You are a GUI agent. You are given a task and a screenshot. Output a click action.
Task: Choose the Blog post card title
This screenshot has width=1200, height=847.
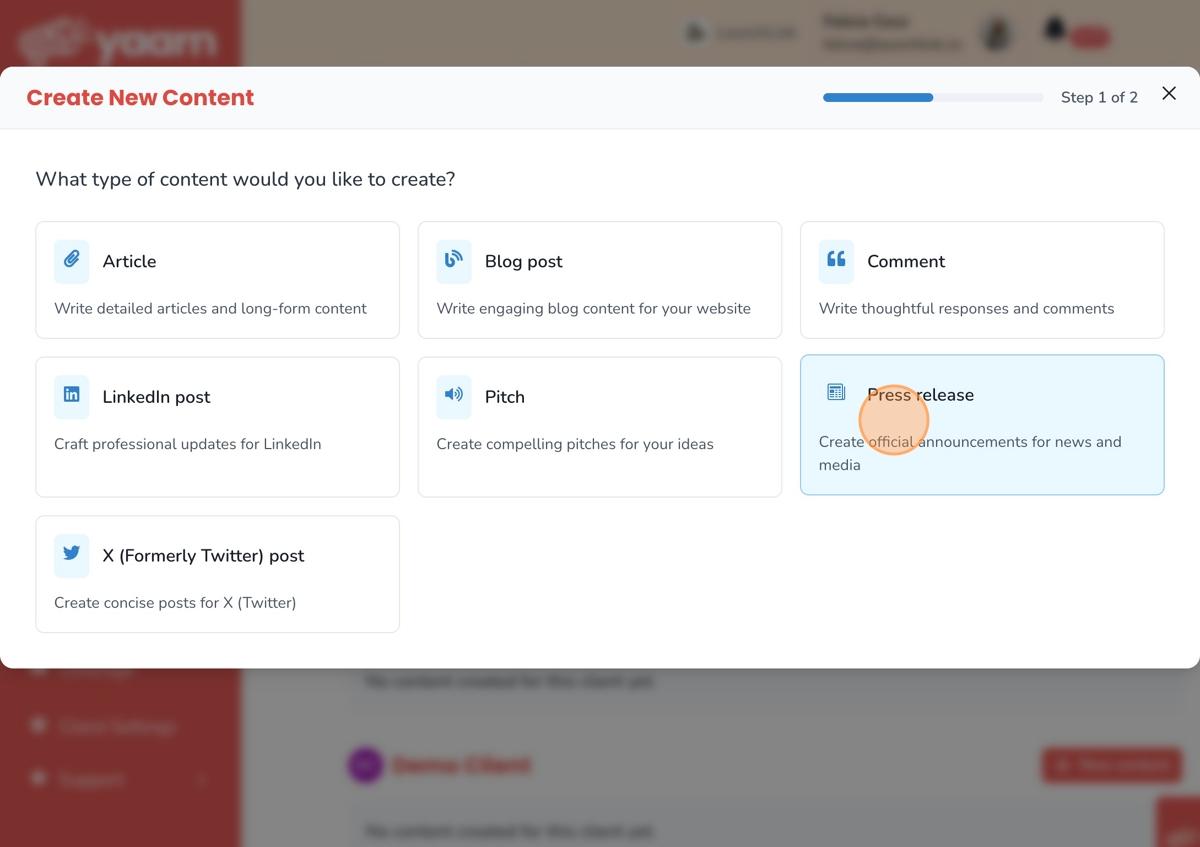pos(523,261)
